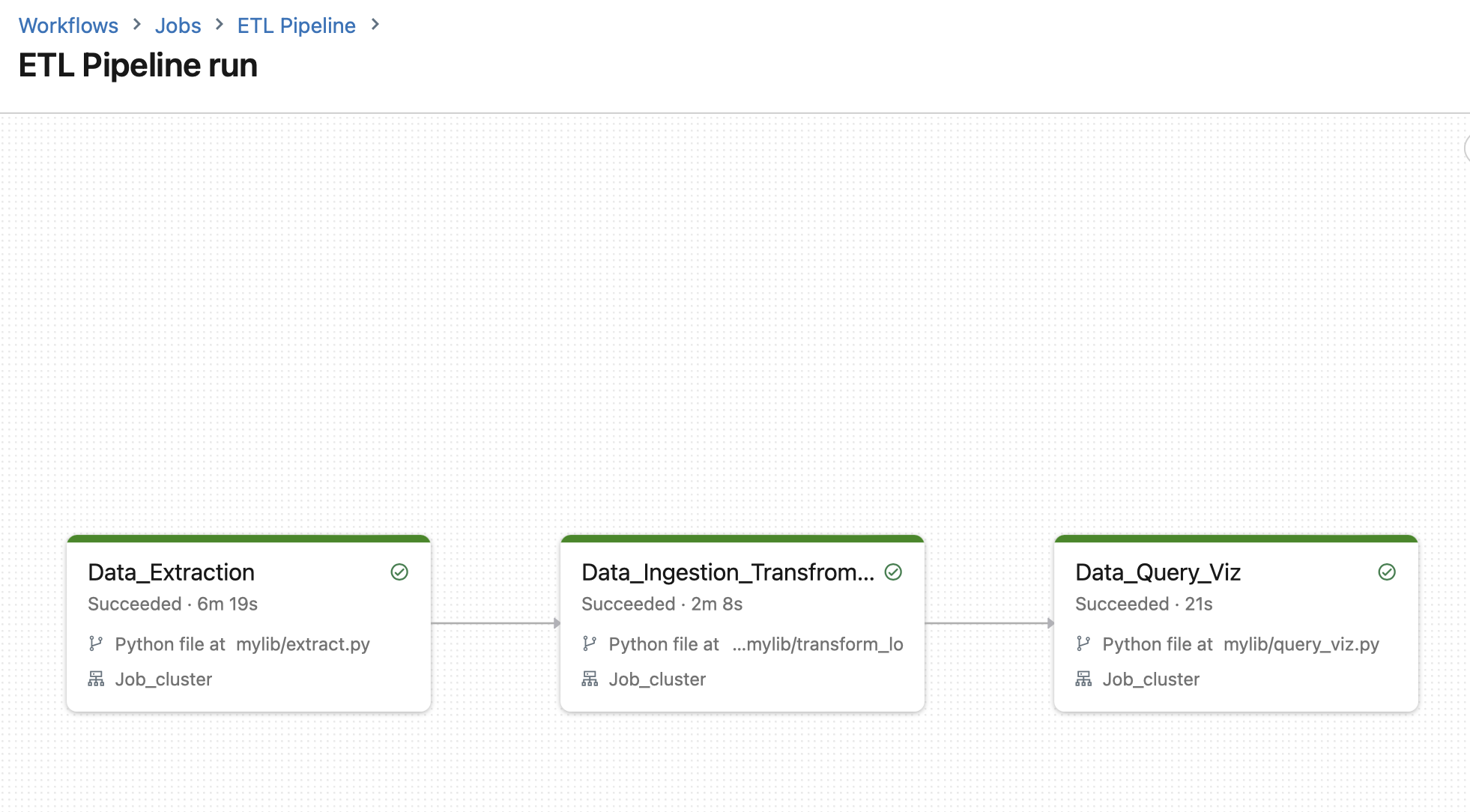Click the Job_cluster icon on Data_Ingestion_Transfrom card
Image resolution: width=1470 pixels, height=812 pixels.
(589, 679)
